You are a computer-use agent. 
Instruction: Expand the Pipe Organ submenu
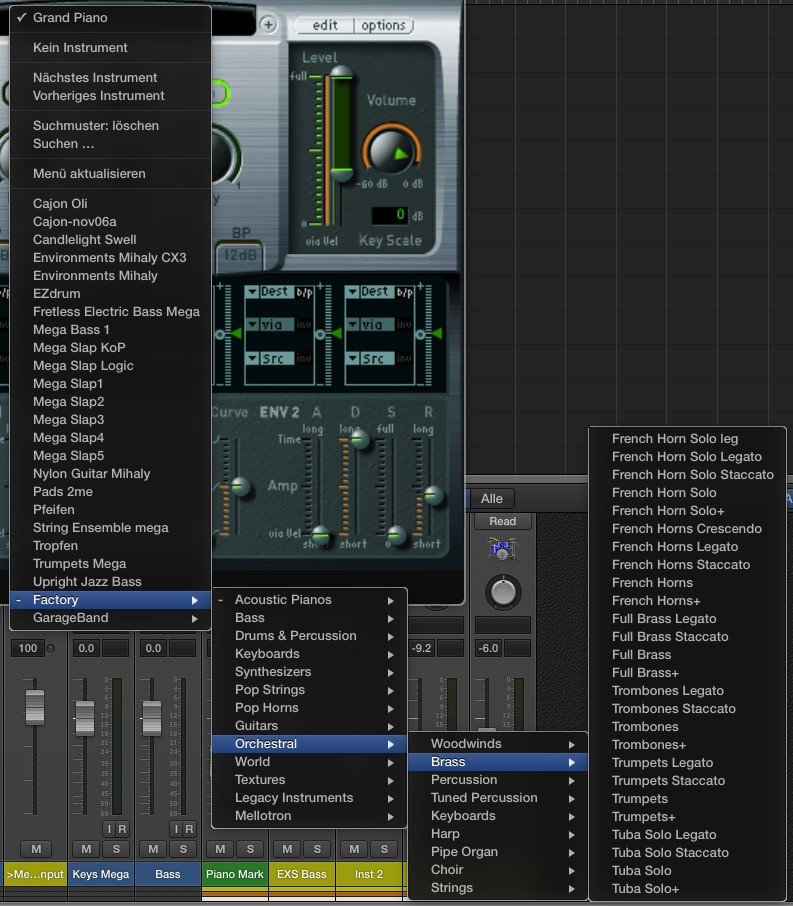click(x=498, y=852)
